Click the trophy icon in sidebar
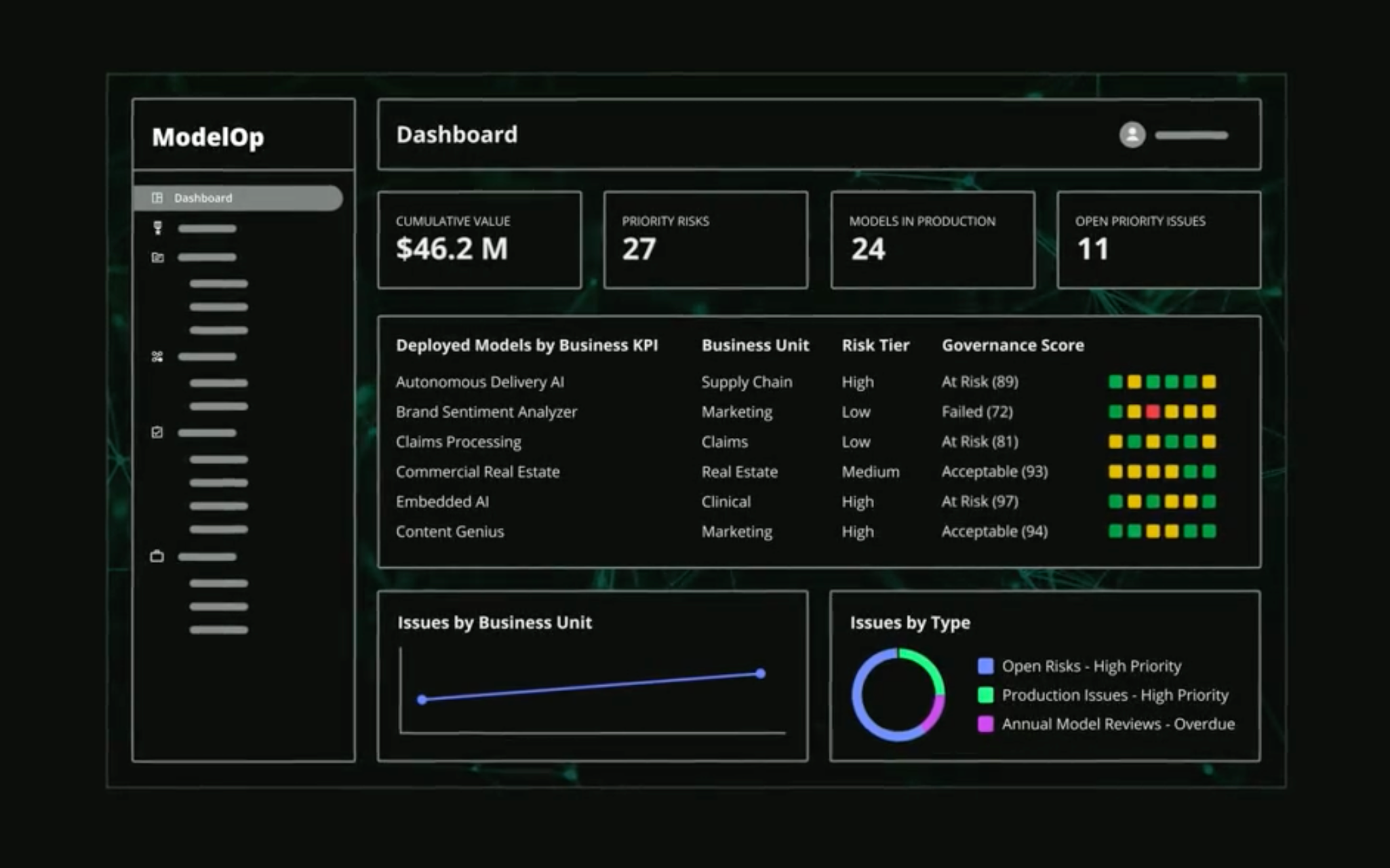 point(157,228)
